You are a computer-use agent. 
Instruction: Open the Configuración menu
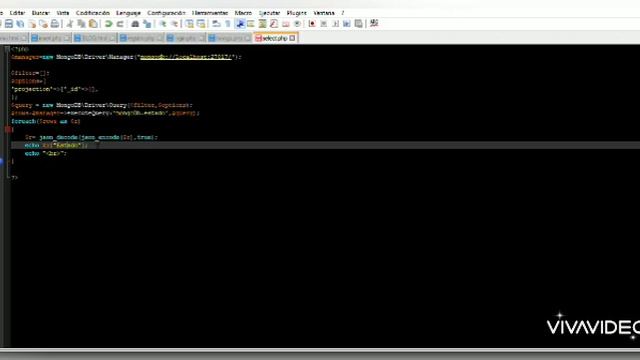166,13
